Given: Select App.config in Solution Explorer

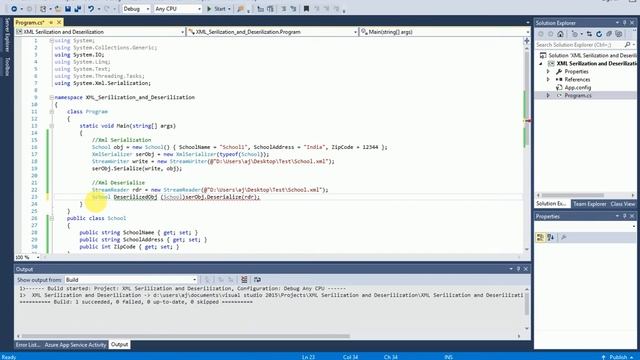Looking at the screenshot, I should (x=578, y=87).
